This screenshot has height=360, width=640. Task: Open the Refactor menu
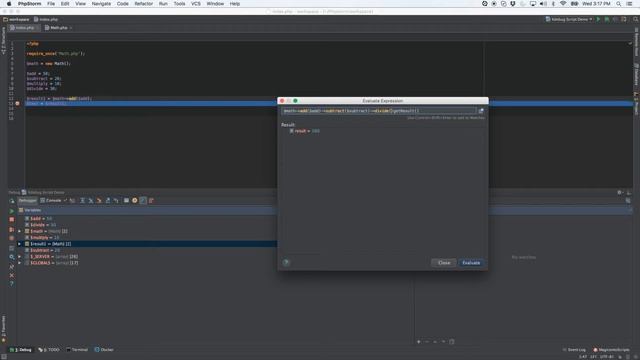coord(144,4)
